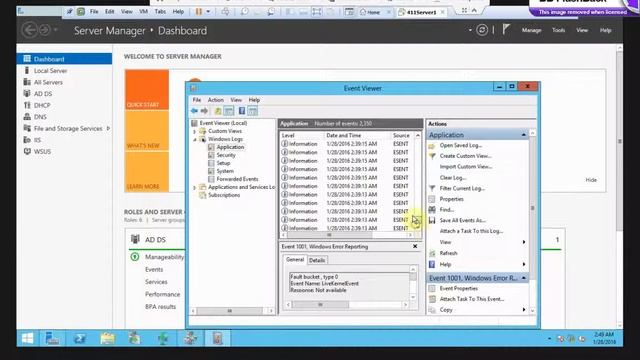Click Server Manager forward navigation arrow

[x=44, y=30]
